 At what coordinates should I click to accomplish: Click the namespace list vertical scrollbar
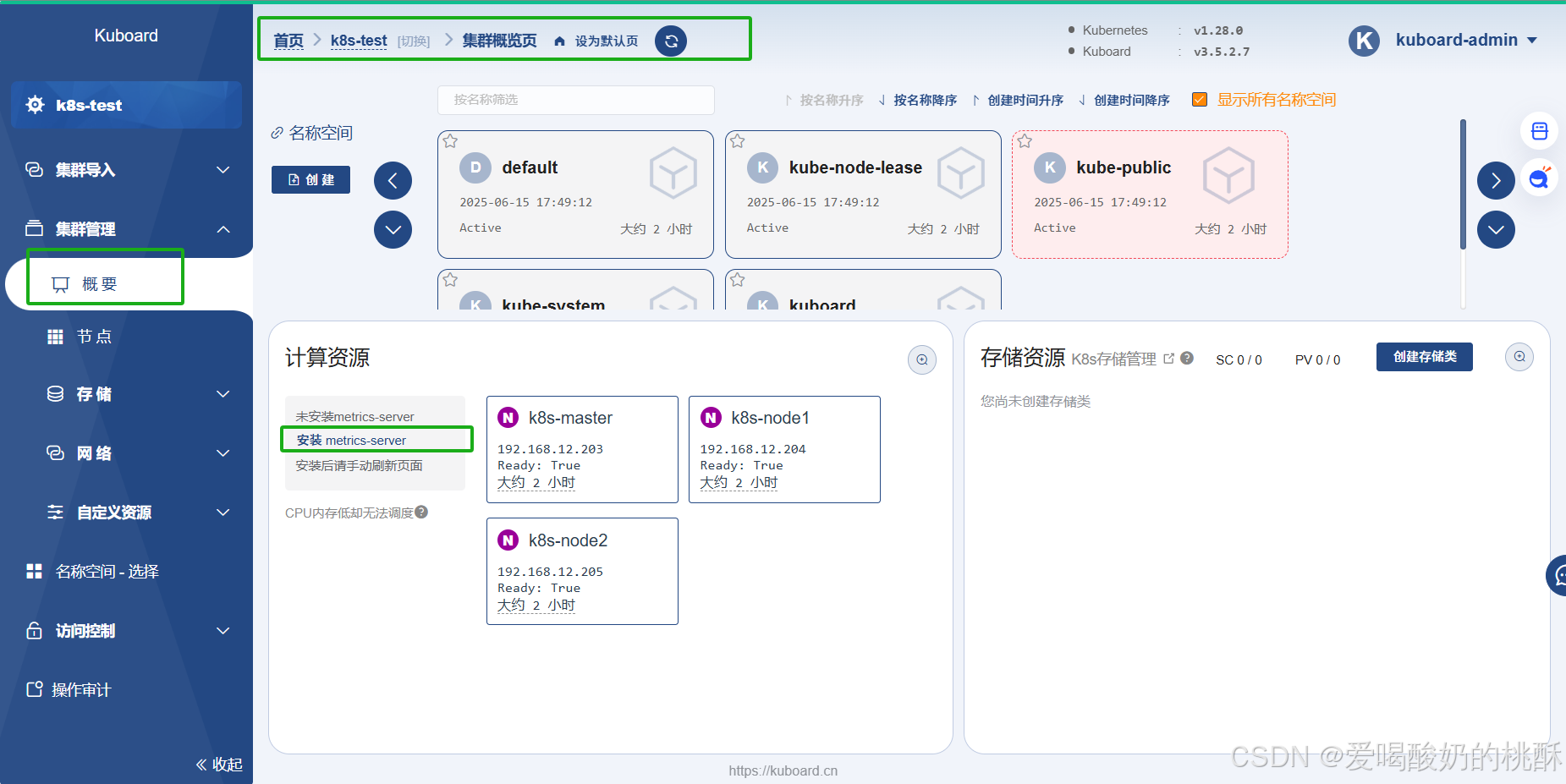1463,184
